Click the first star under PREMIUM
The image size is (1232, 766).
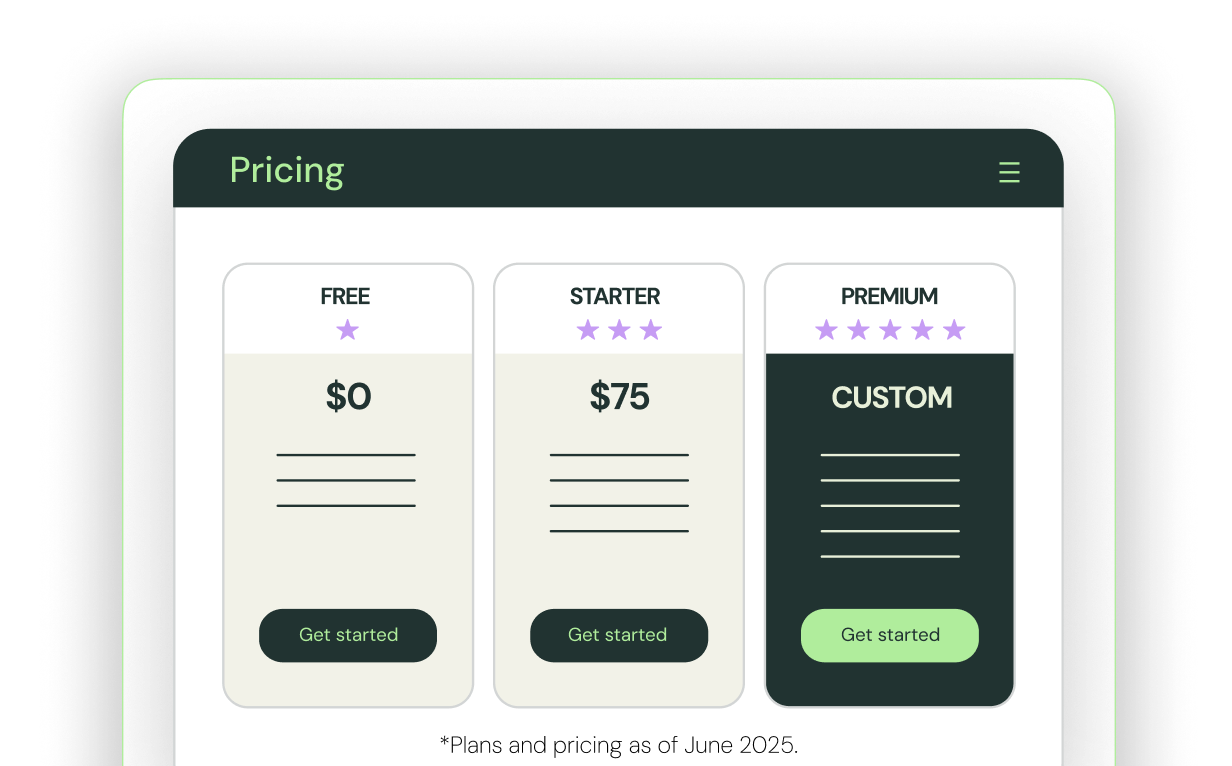click(x=826, y=329)
